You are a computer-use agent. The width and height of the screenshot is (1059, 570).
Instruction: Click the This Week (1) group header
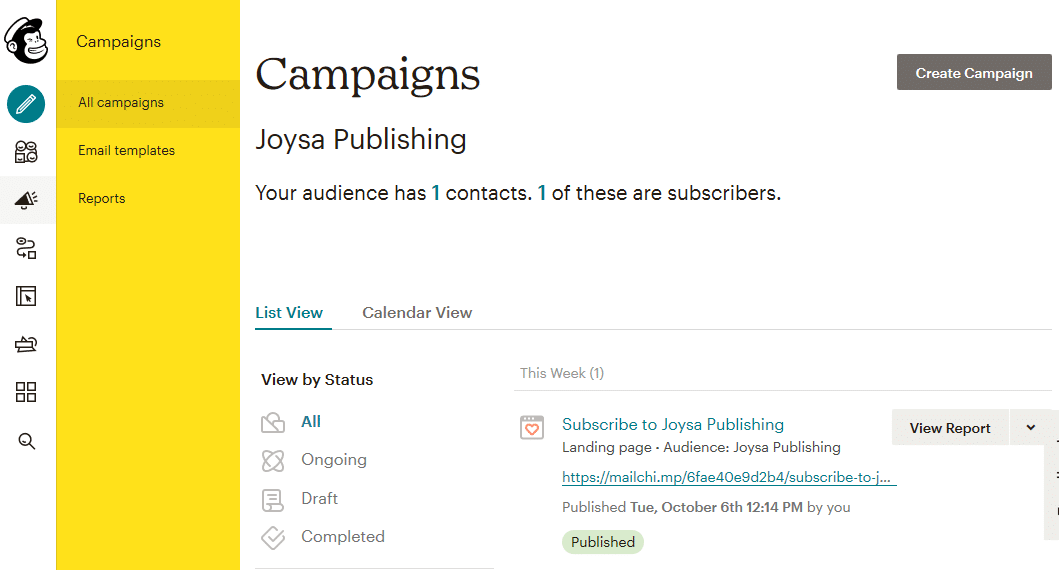pyautogui.click(x=562, y=373)
